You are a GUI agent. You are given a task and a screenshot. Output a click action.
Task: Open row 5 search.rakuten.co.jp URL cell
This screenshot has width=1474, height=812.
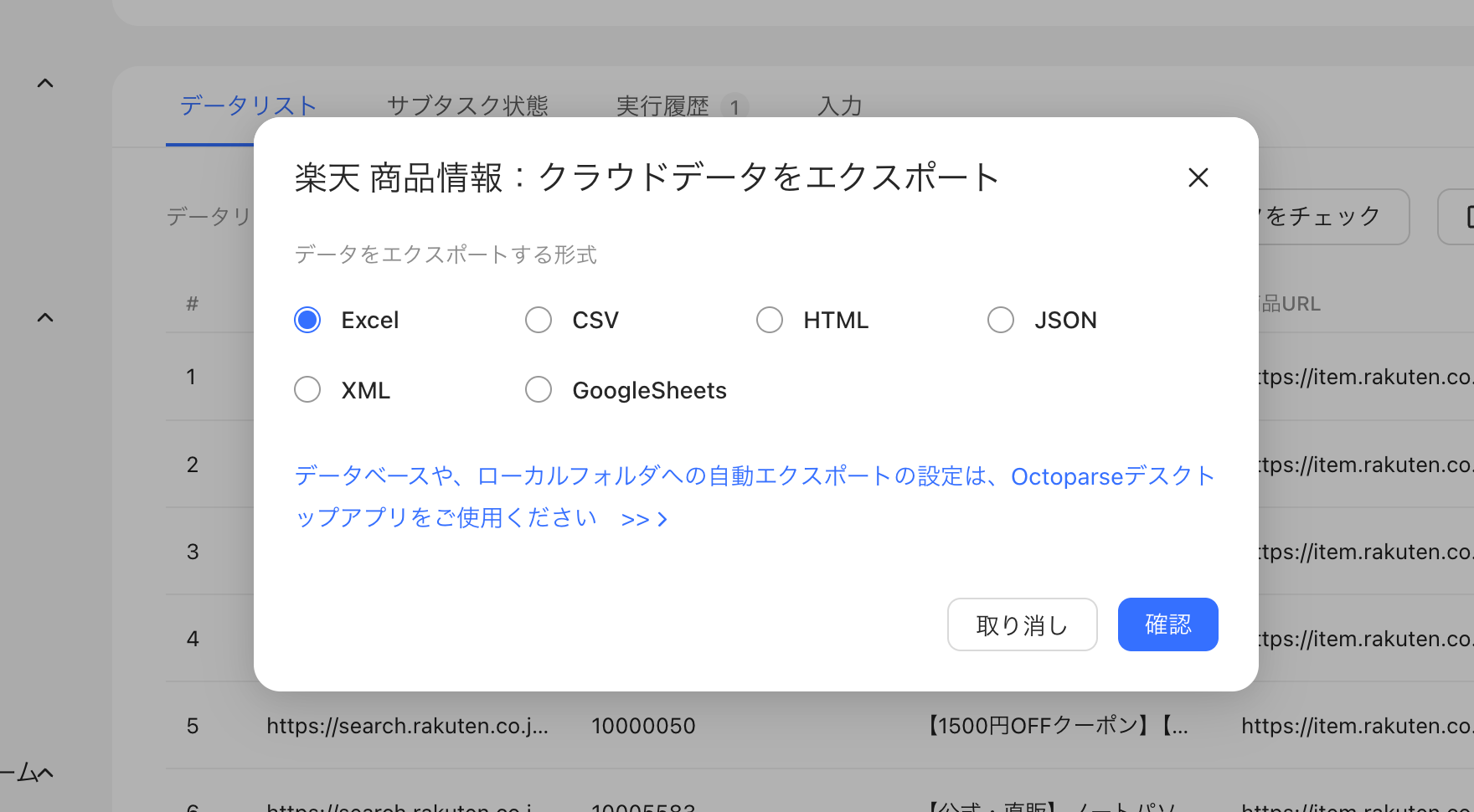click(x=408, y=726)
